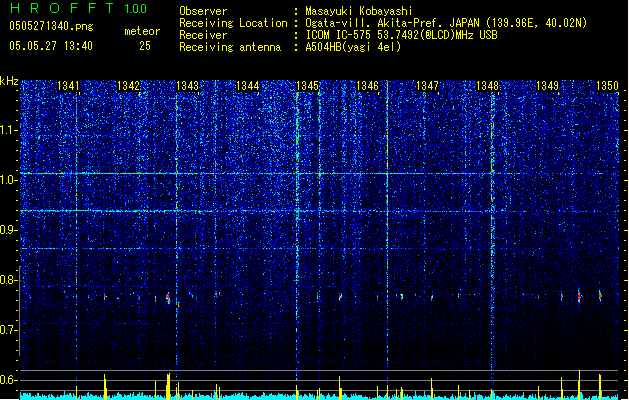Click the Ogata-vill. Akita-Pref. JAPAN location text

coord(446,23)
